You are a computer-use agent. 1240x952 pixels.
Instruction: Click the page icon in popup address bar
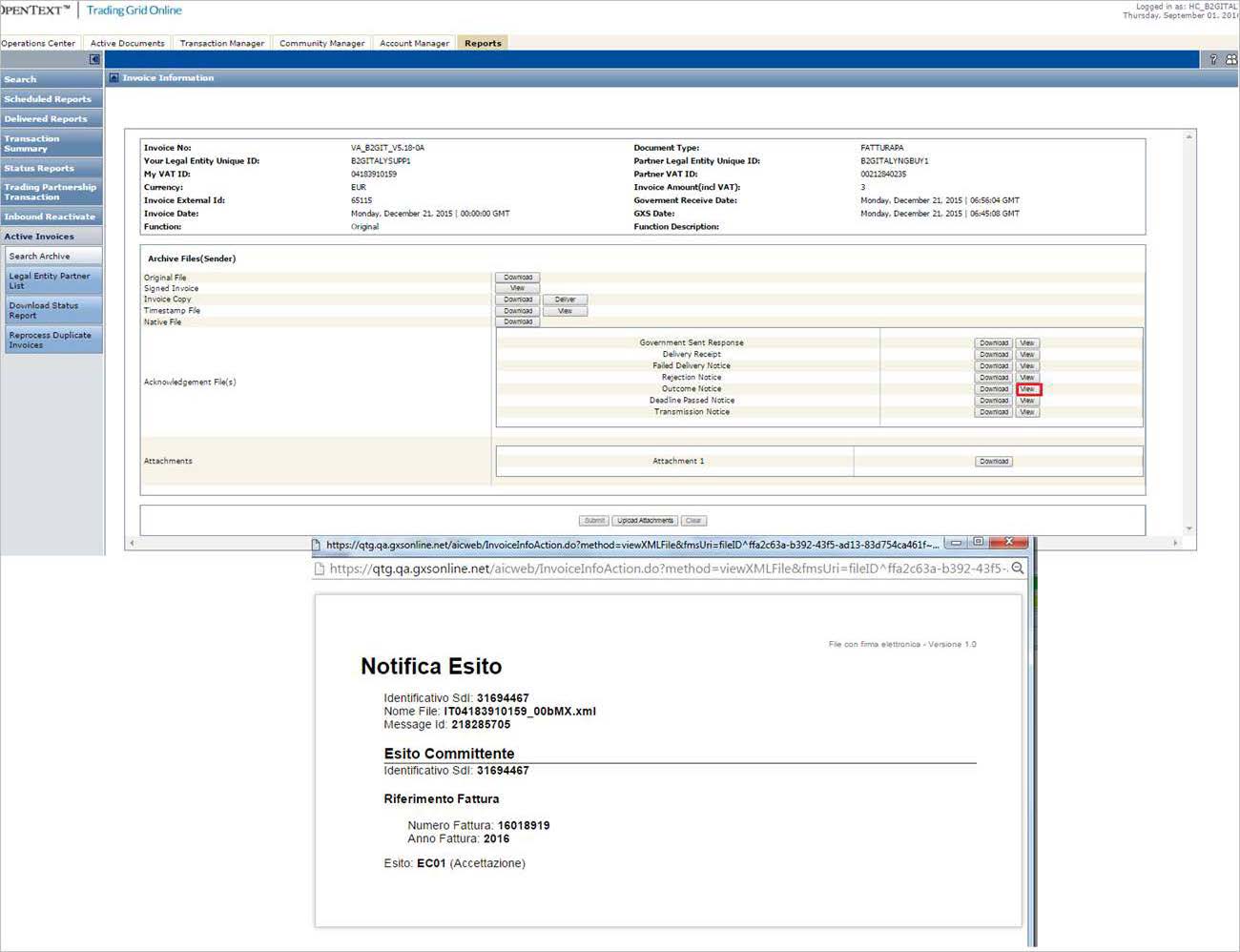pos(320,569)
